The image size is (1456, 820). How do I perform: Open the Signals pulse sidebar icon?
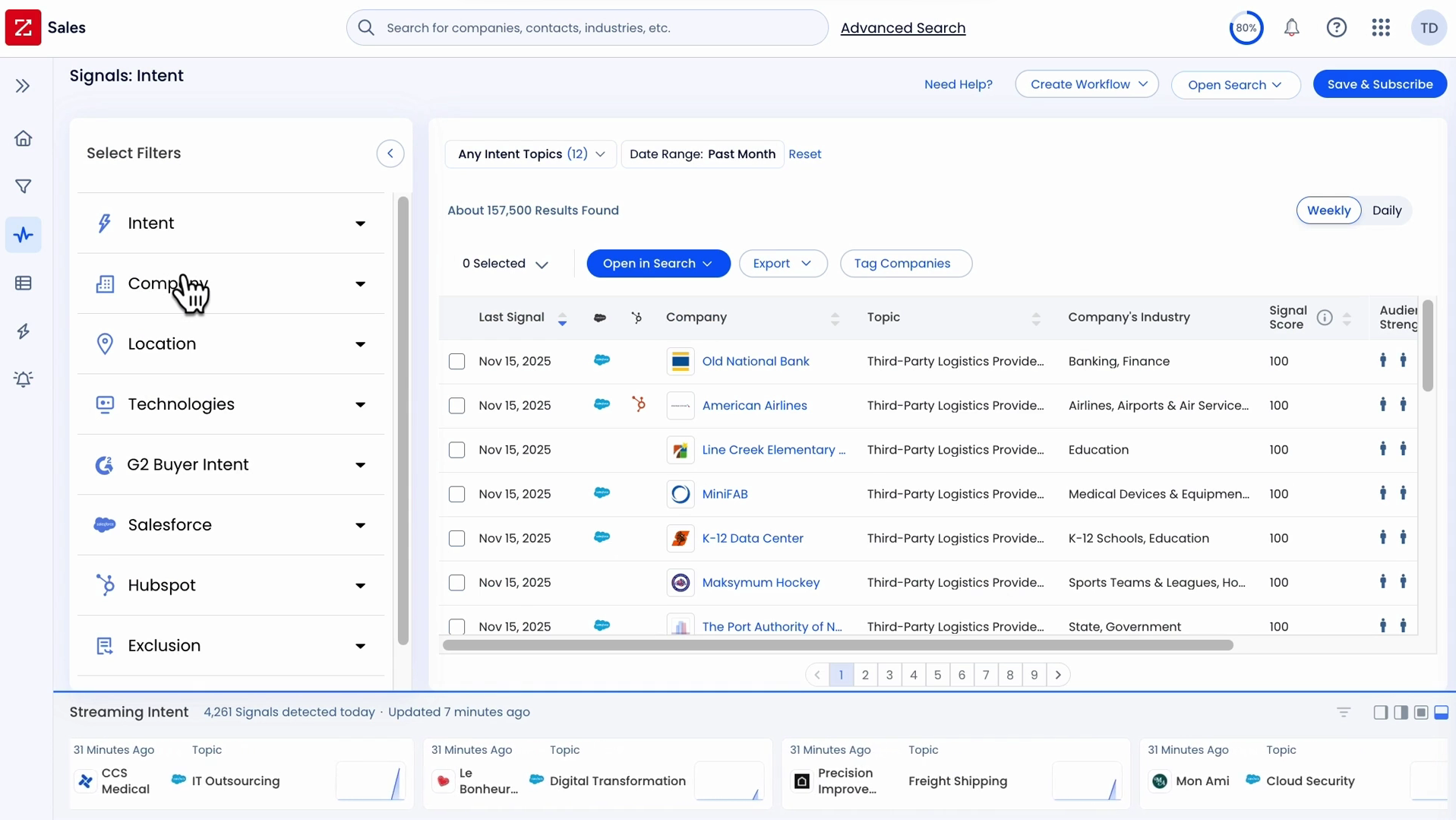(x=24, y=235)
